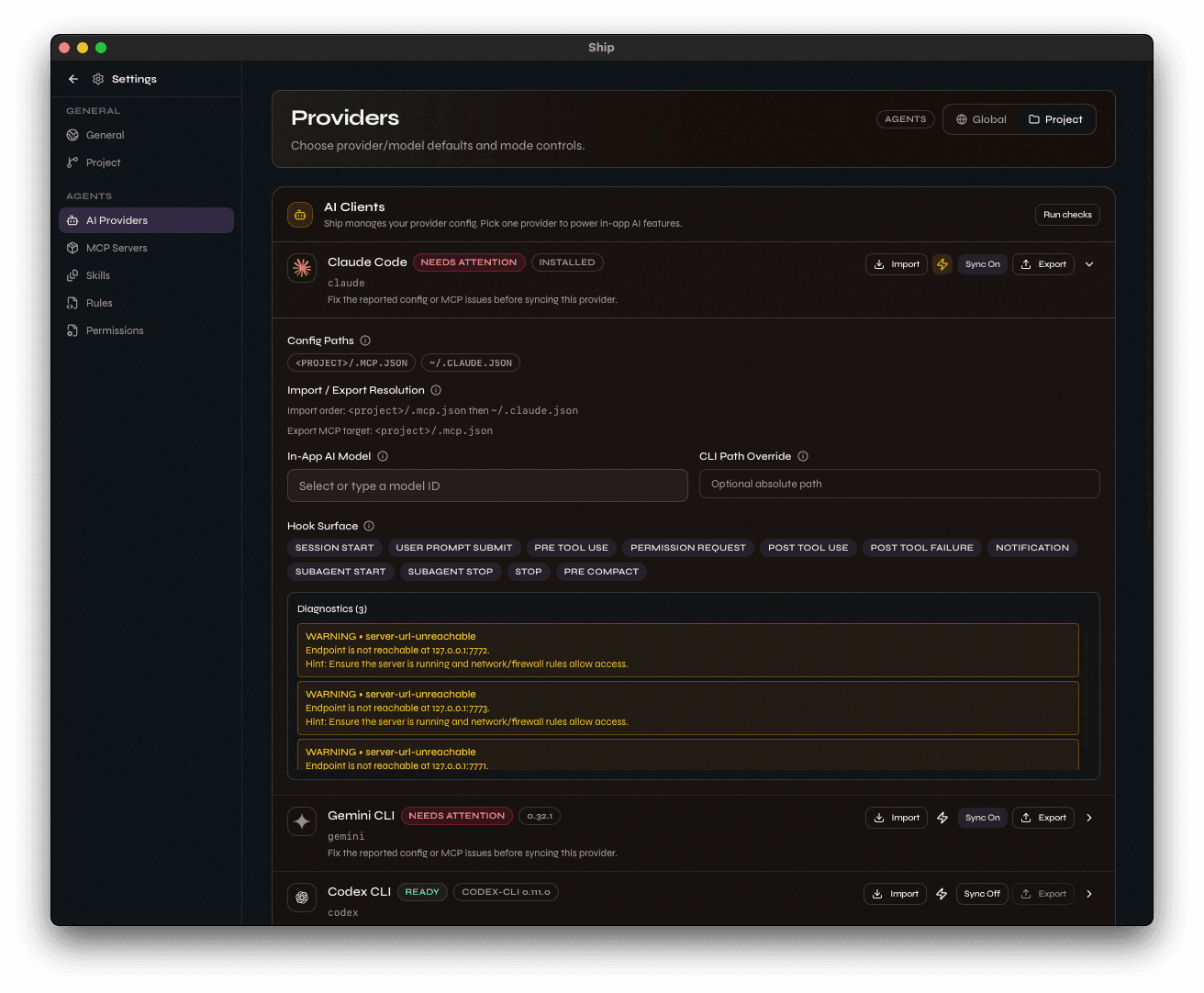Click the yellow lightning icon beside Claude Import
The width and height of the screenshot is (1204, 993).
(942, 263)
